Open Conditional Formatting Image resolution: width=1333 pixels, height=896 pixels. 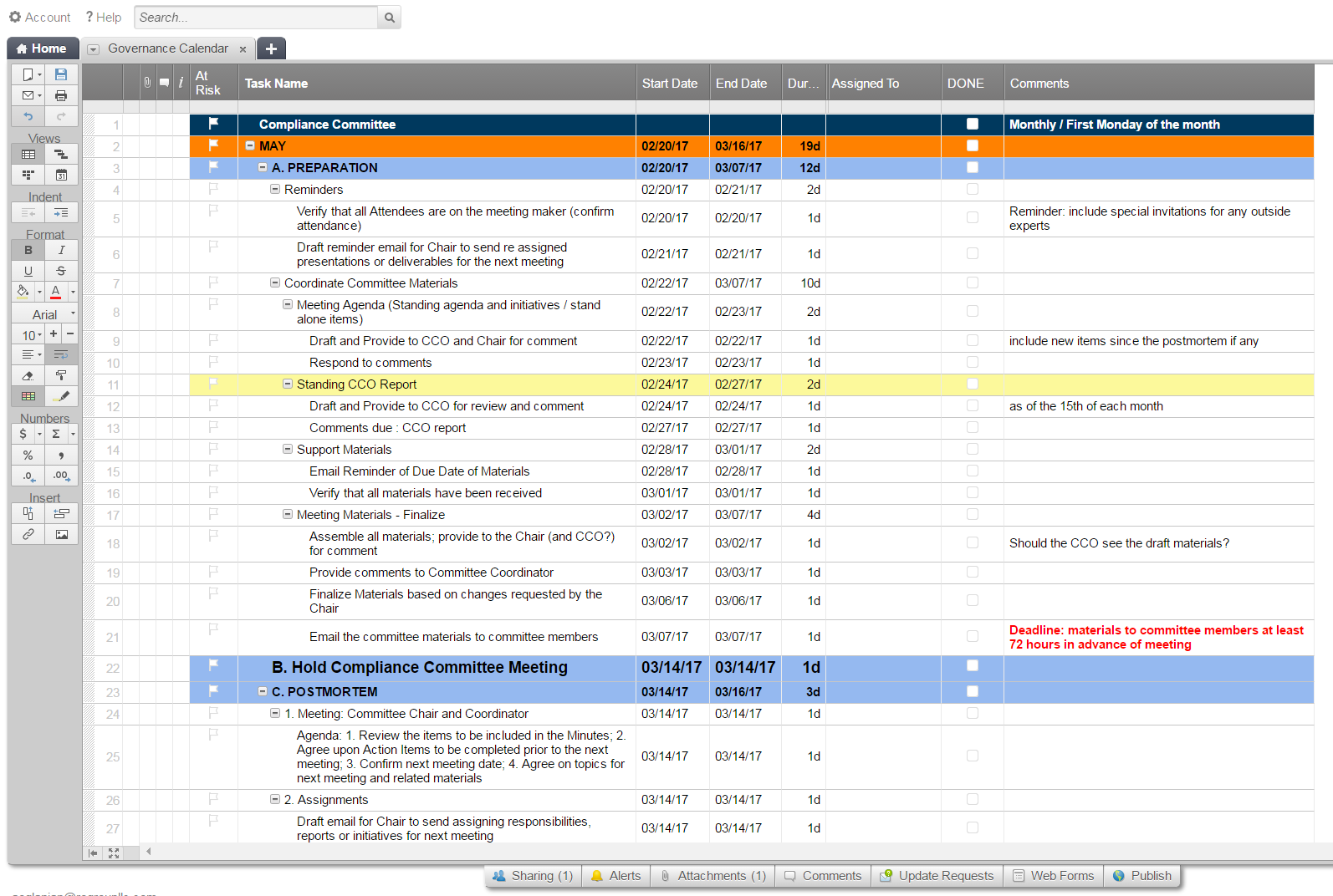tap(28, 396)
